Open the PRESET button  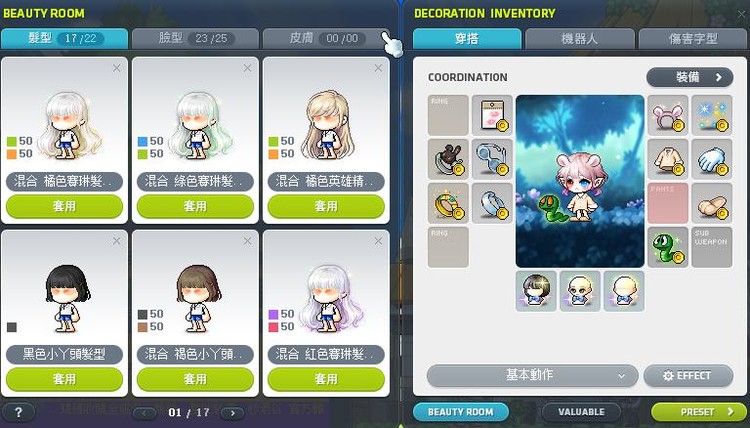699,412
